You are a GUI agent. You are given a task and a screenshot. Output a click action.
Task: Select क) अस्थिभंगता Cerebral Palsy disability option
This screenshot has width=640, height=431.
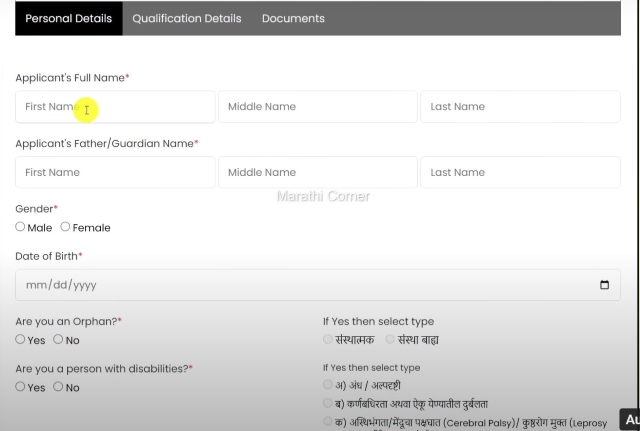coord(327,421)
